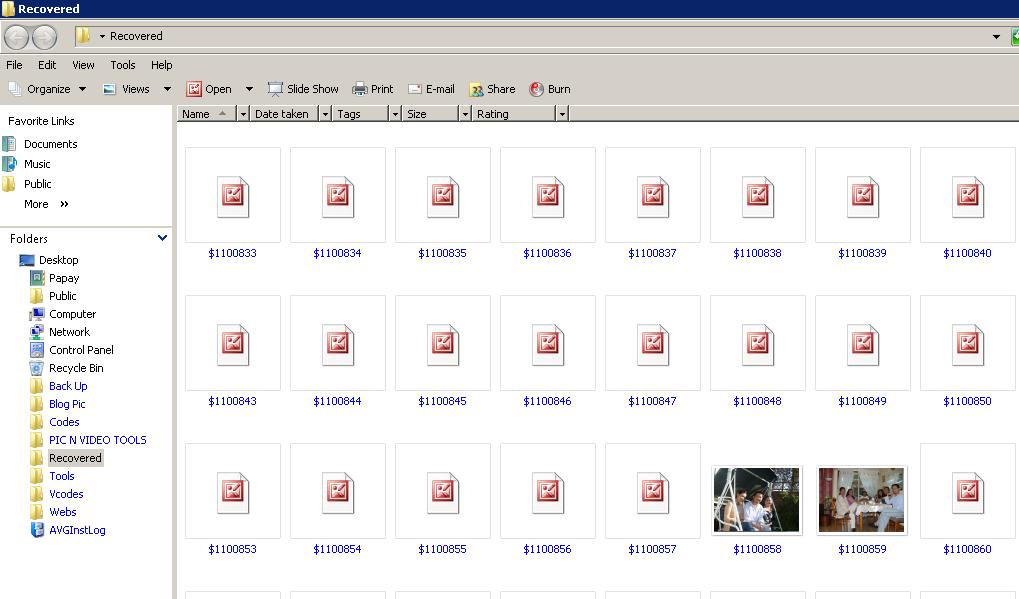Select the $1100857 file icon

(x=653, y=492)
